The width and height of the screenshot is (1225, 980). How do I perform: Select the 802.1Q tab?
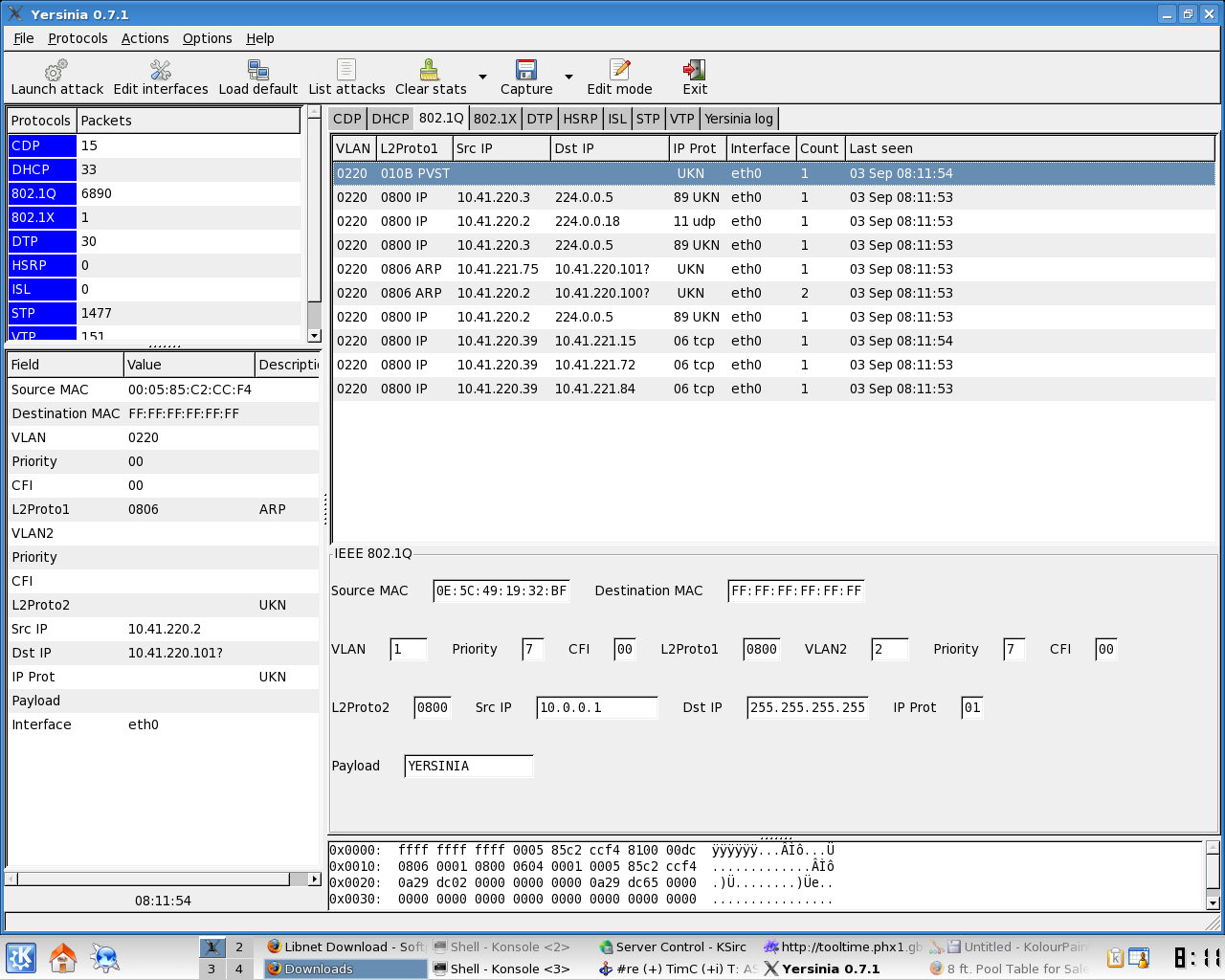coord(441,118)
